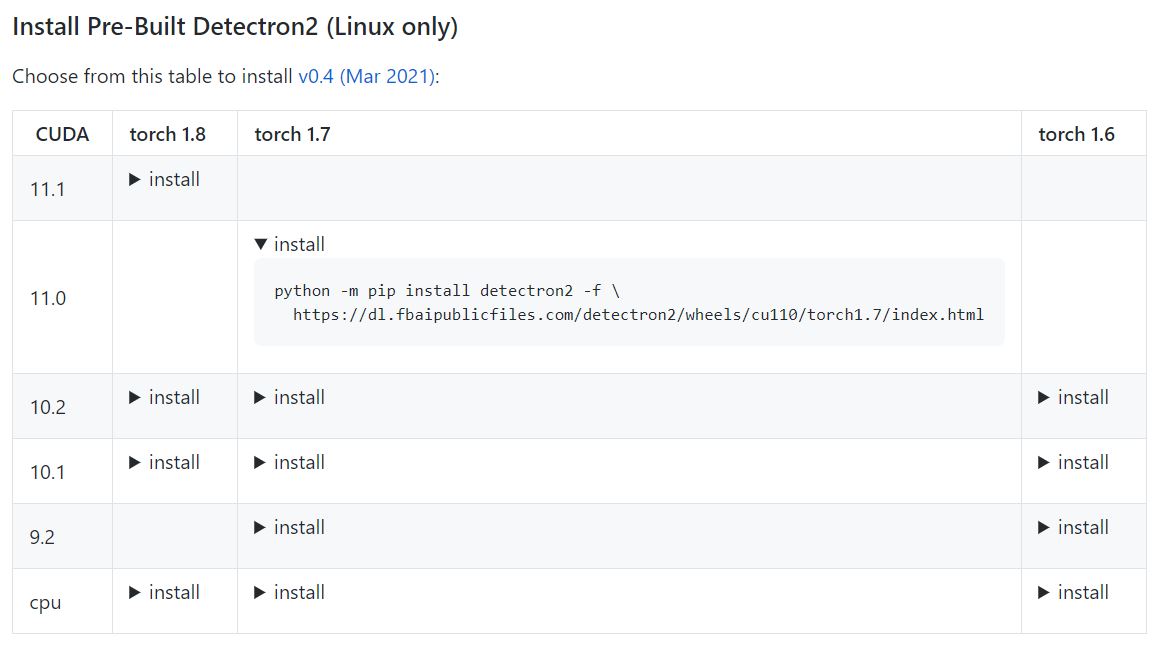Expand install for CUDA 10.2 torch 1.7
The image size is (1164, 647).
[x=288, y=397]
